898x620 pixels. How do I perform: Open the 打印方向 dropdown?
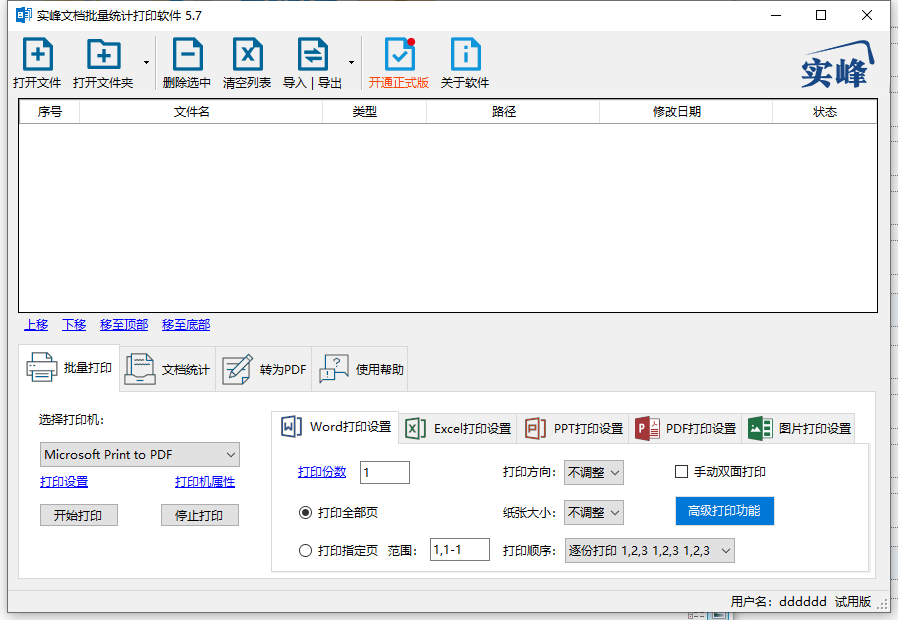tap(593, 473)
